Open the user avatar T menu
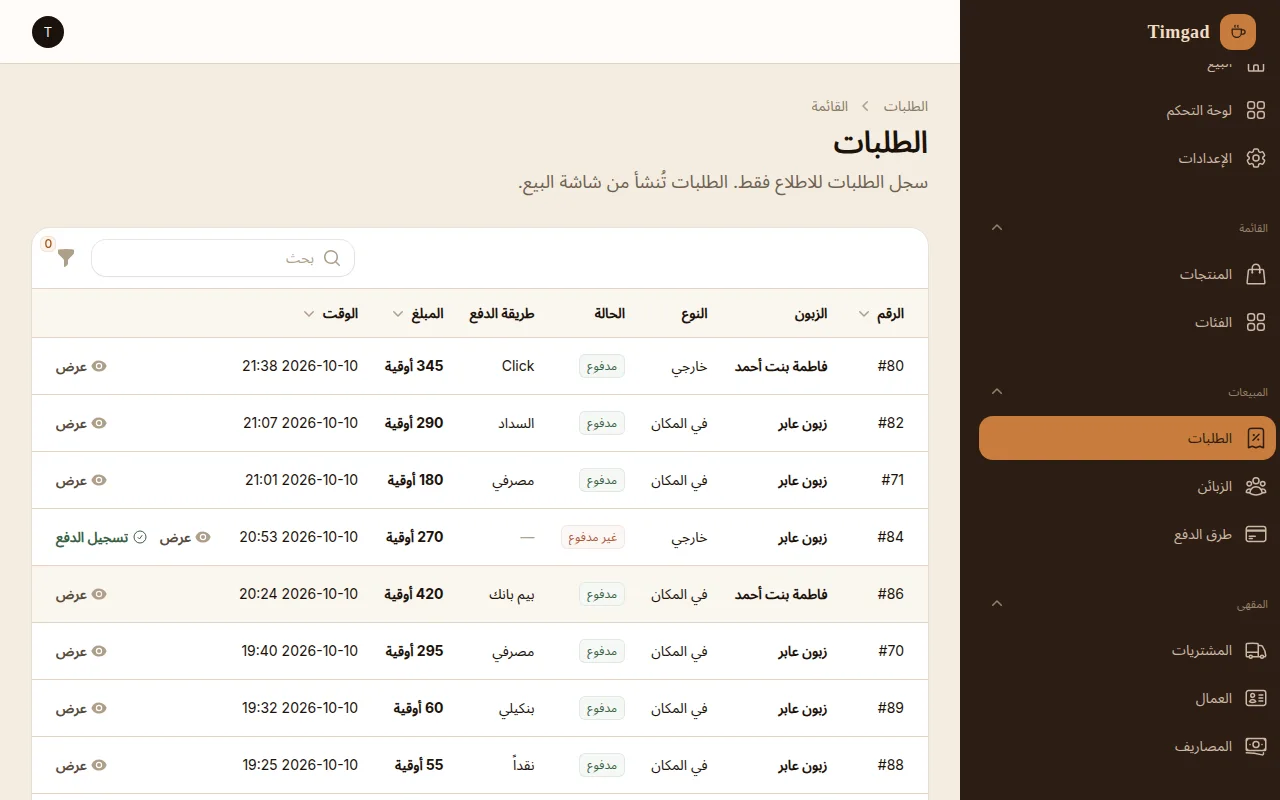This screenshot has width=1280, height=800. click(x=48, y=32)
